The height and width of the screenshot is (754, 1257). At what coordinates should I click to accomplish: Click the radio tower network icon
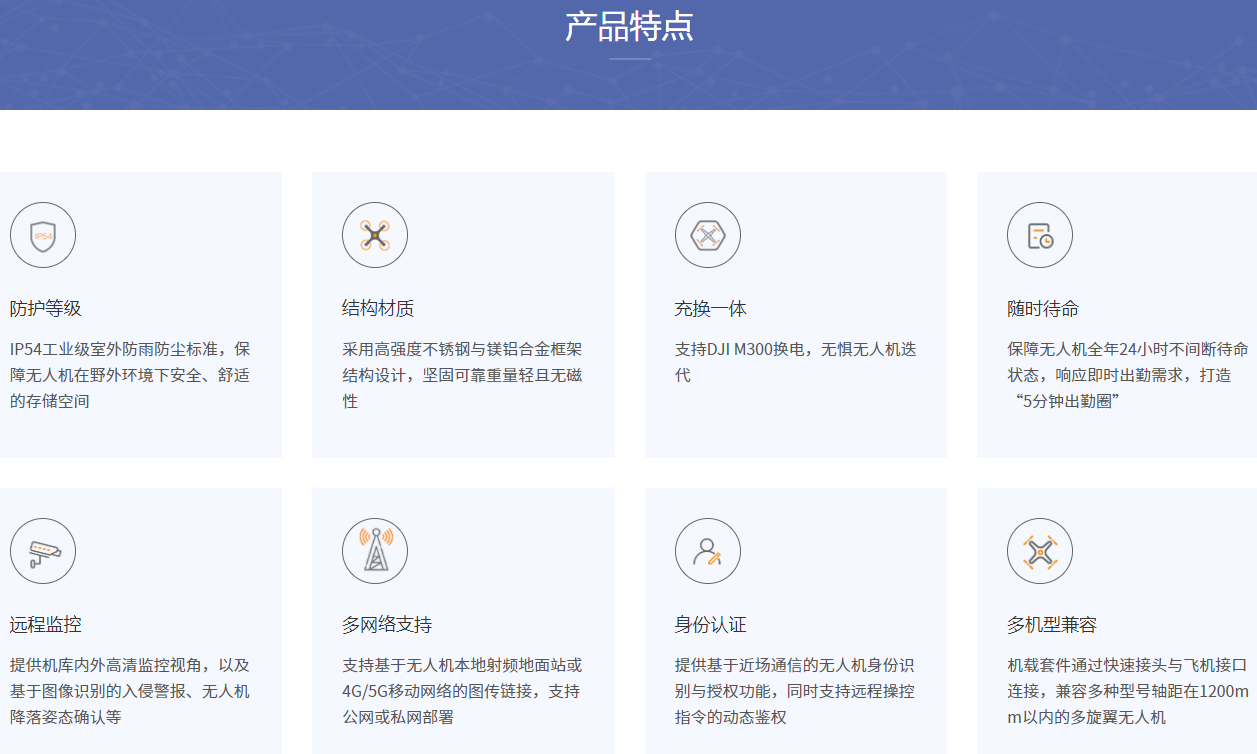pyautogui.click(x=375, y=551)
